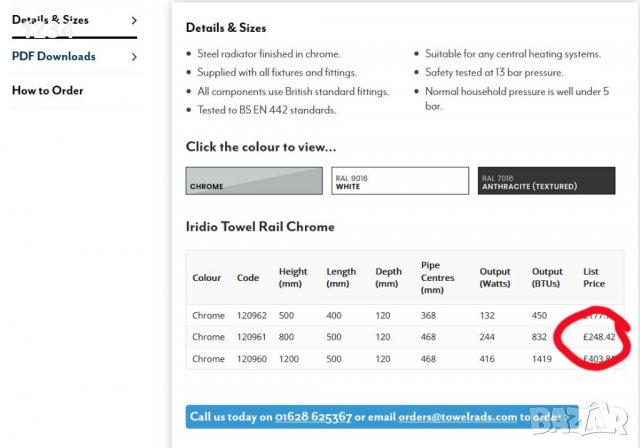Select product code 120962 in table

pyautogui.click(x=251, y=316)
